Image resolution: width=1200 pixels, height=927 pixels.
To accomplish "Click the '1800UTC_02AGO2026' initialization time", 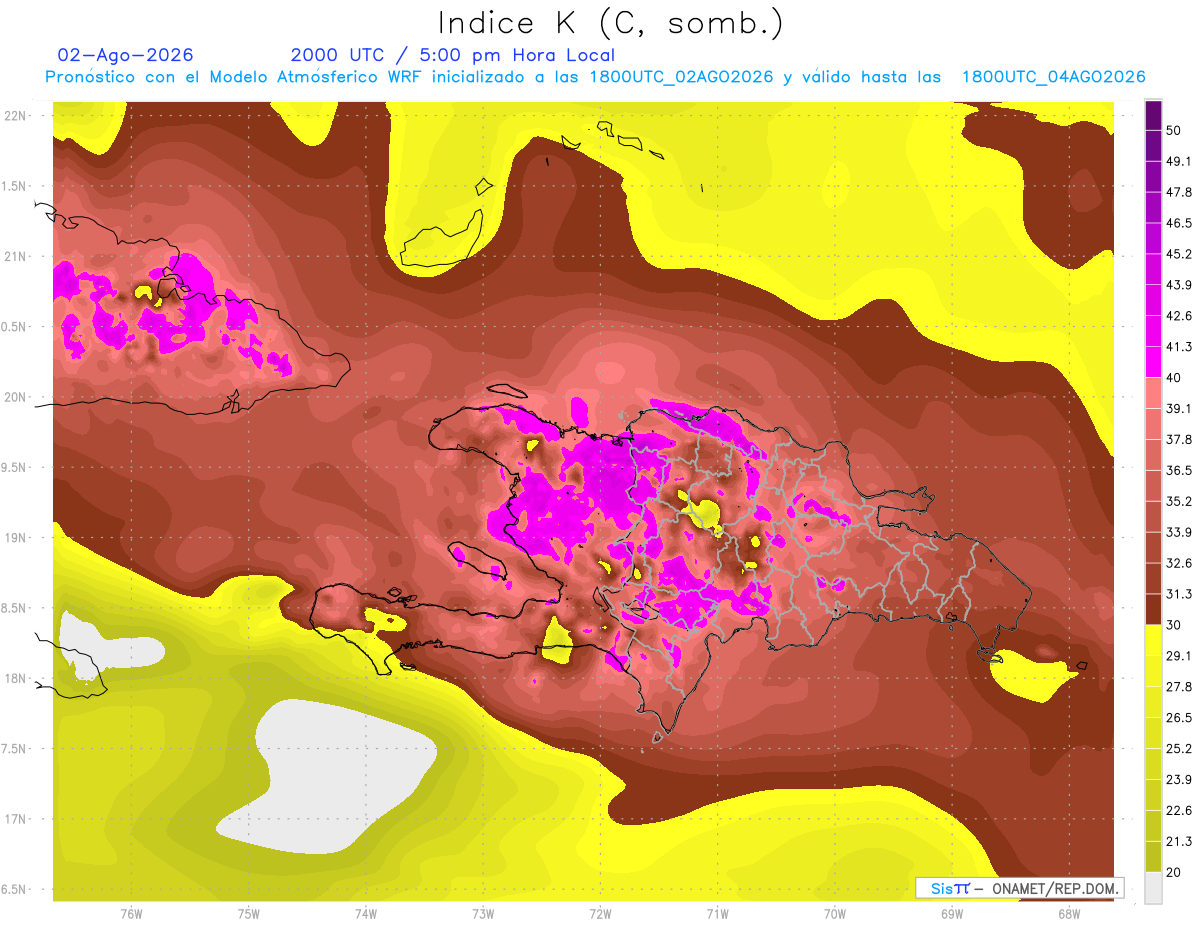I will pyautogui.click(x=680, y=77).
